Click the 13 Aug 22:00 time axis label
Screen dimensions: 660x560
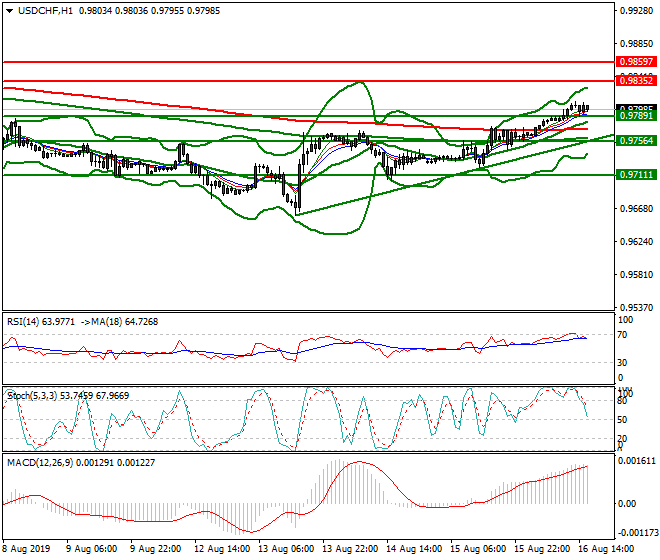350,549
